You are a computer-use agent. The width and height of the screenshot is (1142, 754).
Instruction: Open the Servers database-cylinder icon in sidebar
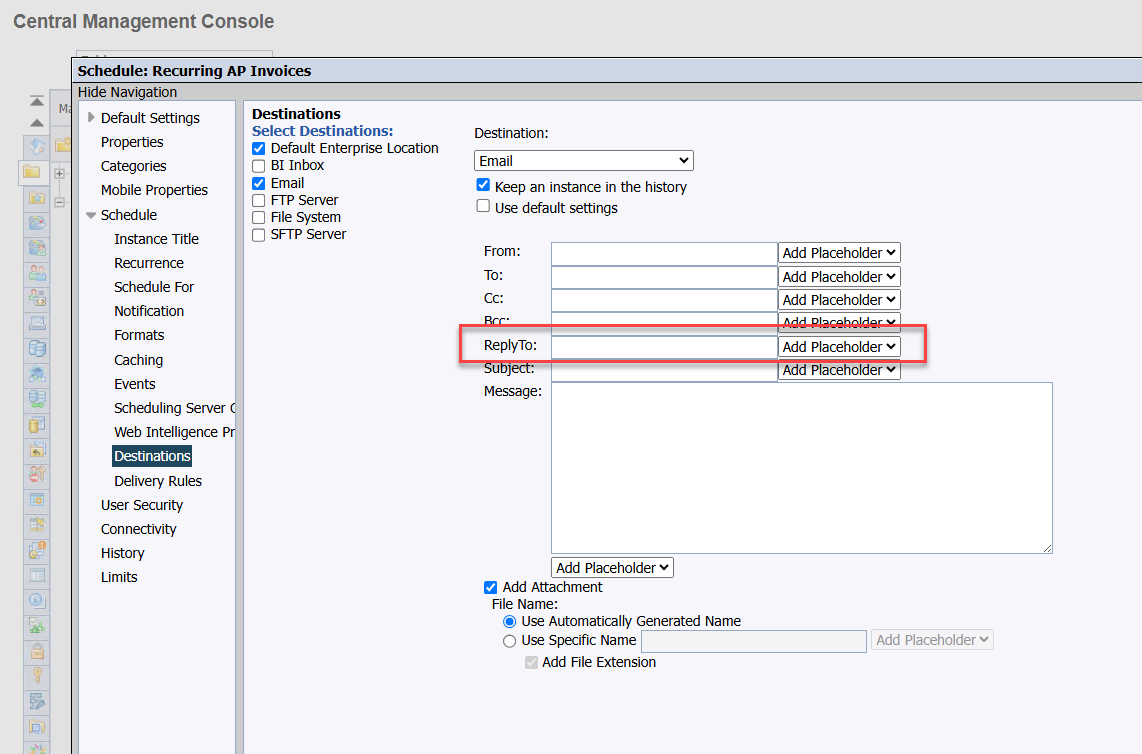click(x=37, y=349)
